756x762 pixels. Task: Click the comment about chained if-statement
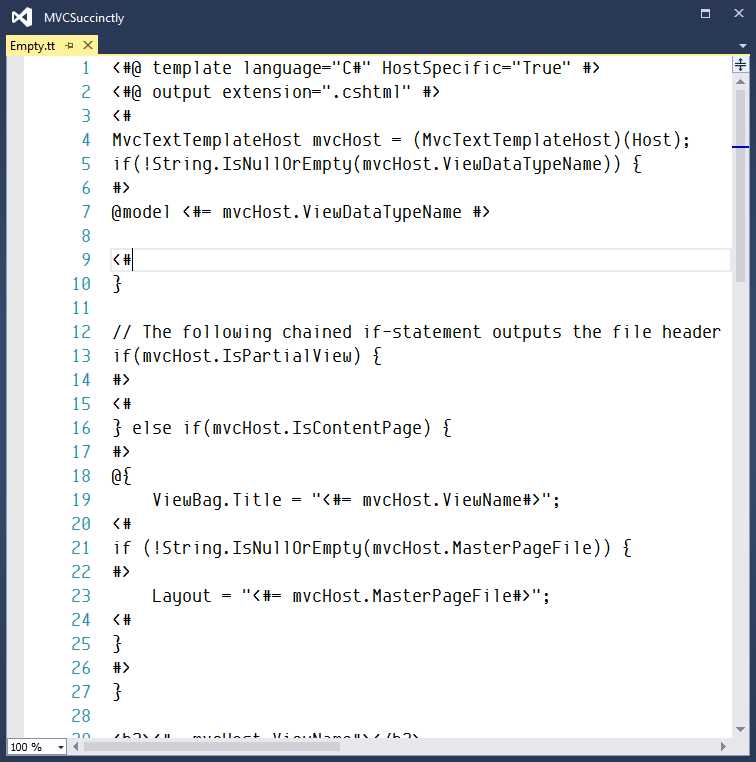pyautogui.click(x=416, y=332)
